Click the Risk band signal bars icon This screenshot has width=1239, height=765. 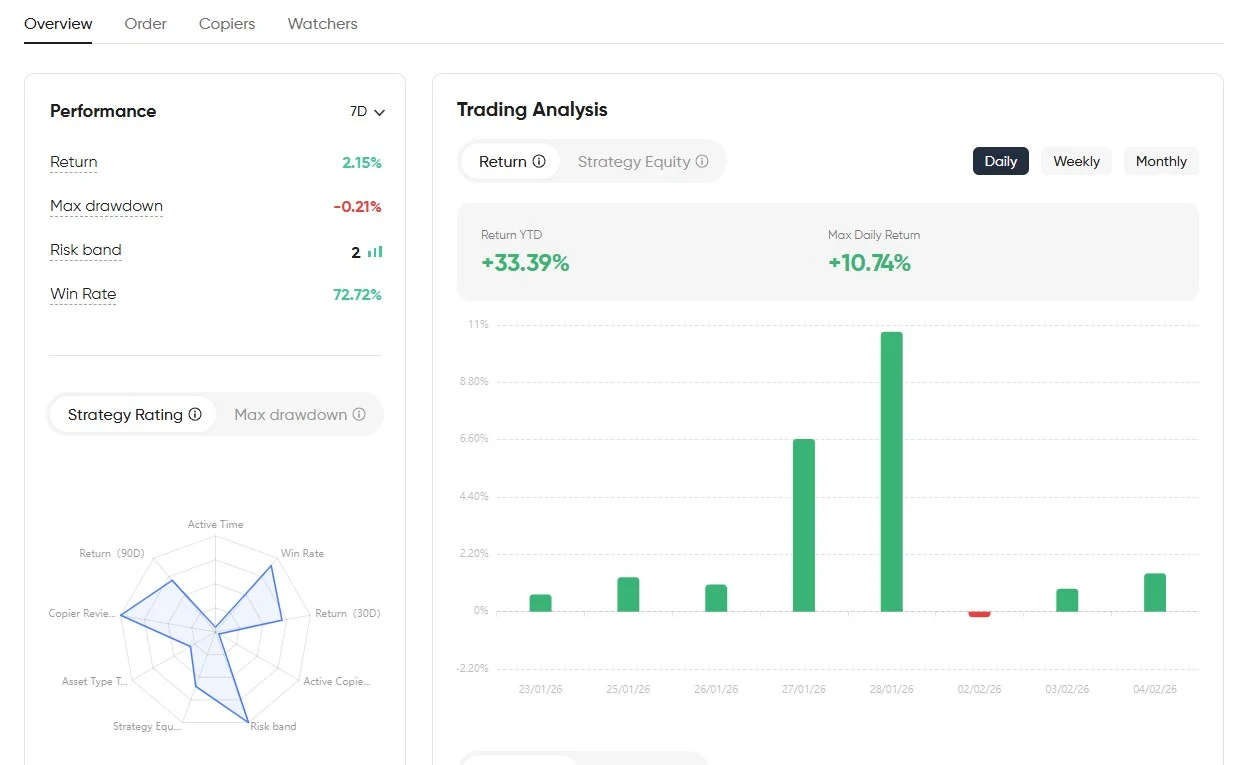[375, 252]
